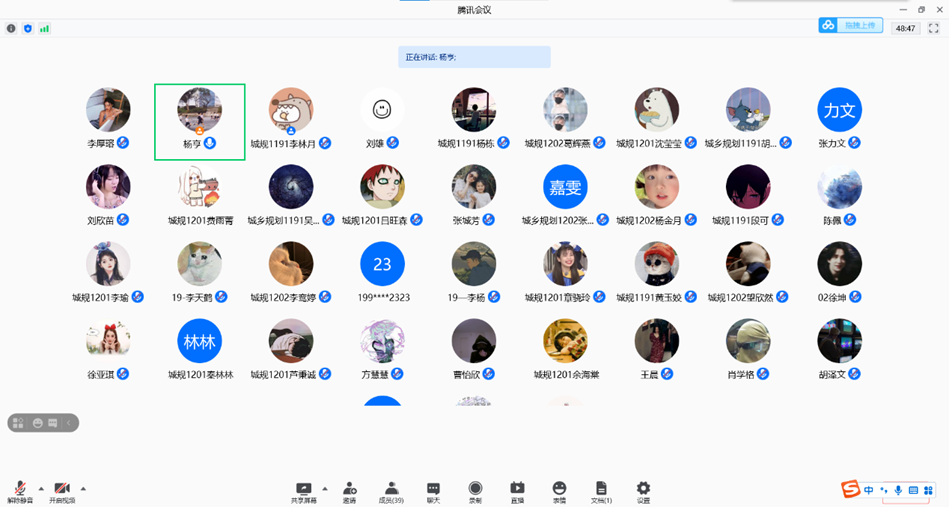Start recording with the 录制 icon
This screenshot has width=951, height=513.
[475, 490]
